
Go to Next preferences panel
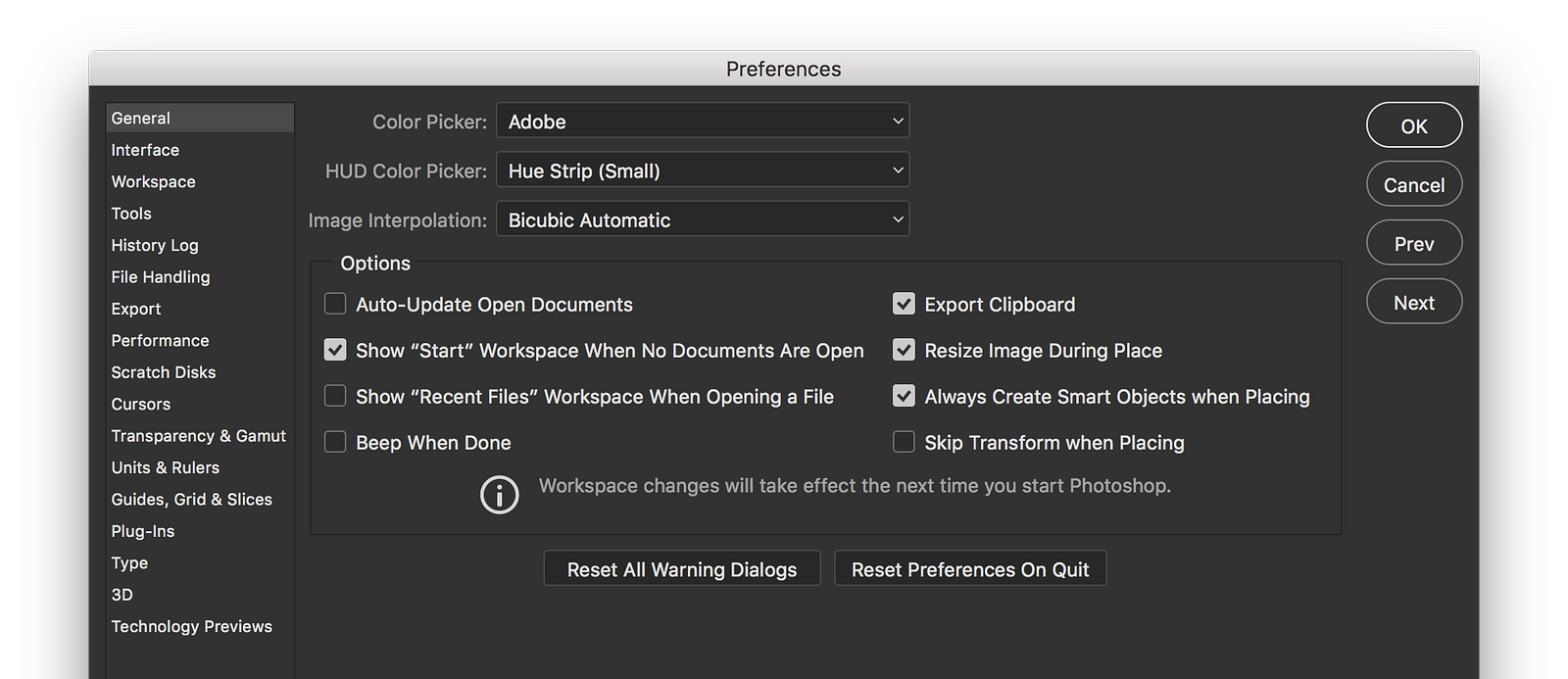pyautogui.click(x=1414, y=303)
